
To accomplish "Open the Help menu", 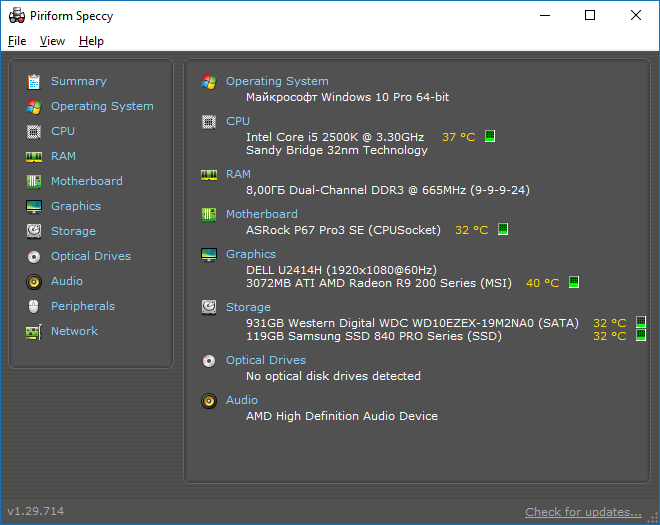I will tap(91, 41).
